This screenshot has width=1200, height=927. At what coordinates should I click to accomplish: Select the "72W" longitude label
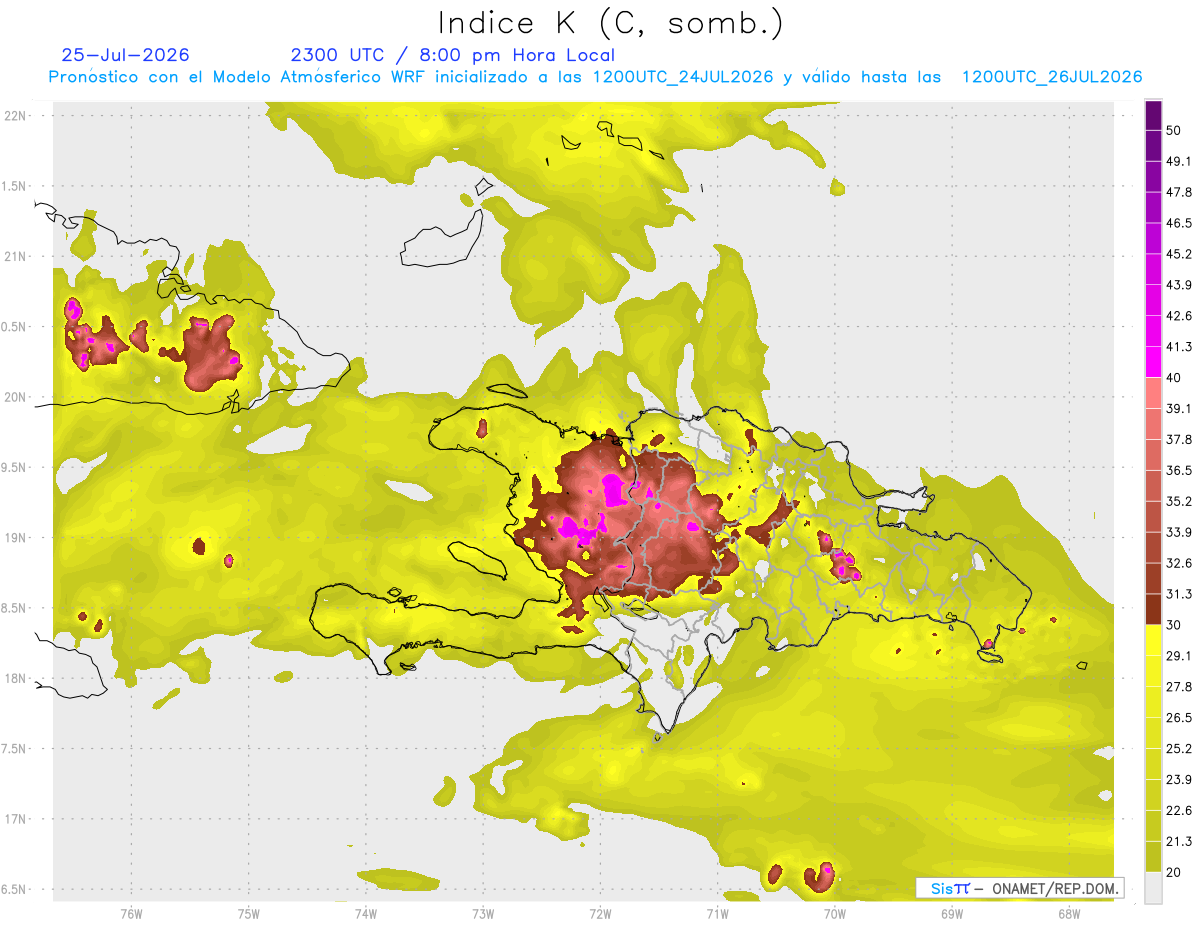600,913
